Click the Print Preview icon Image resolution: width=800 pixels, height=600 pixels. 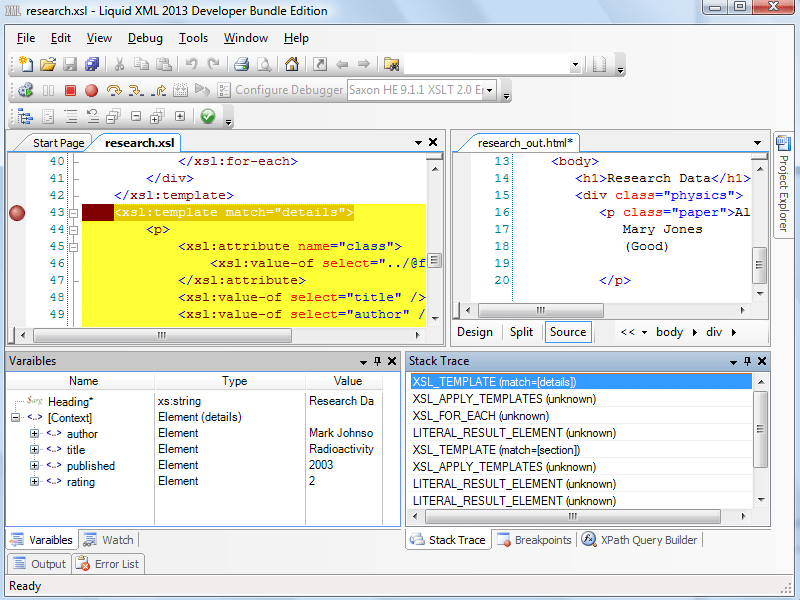[264, 64]
